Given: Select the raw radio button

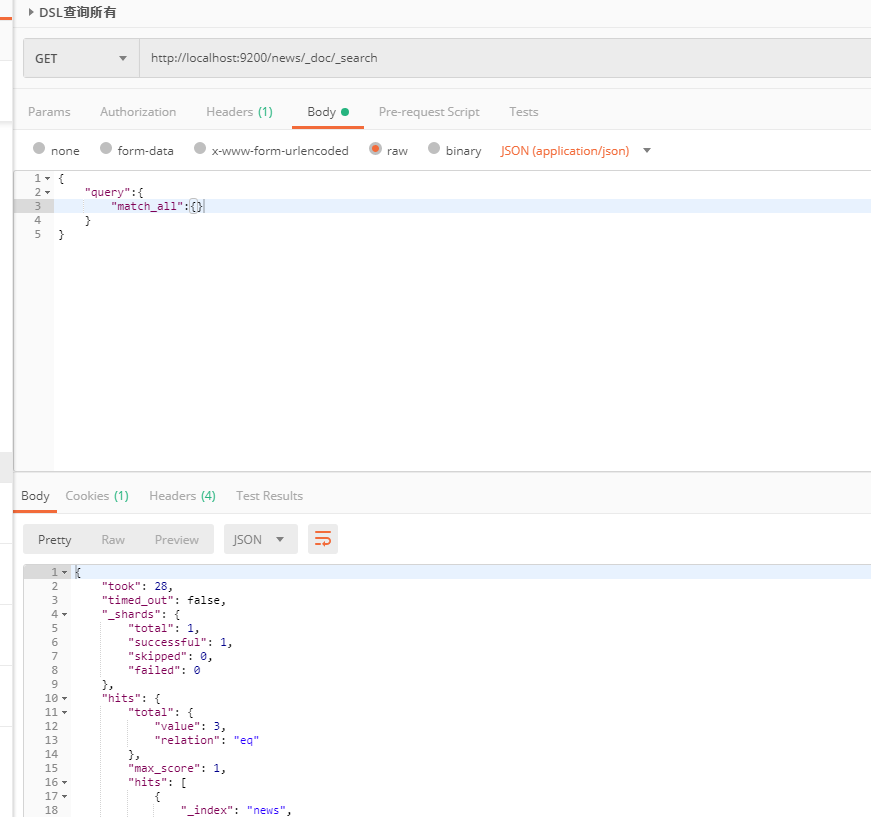Looking at the screenshot, I should pos(376,148).
